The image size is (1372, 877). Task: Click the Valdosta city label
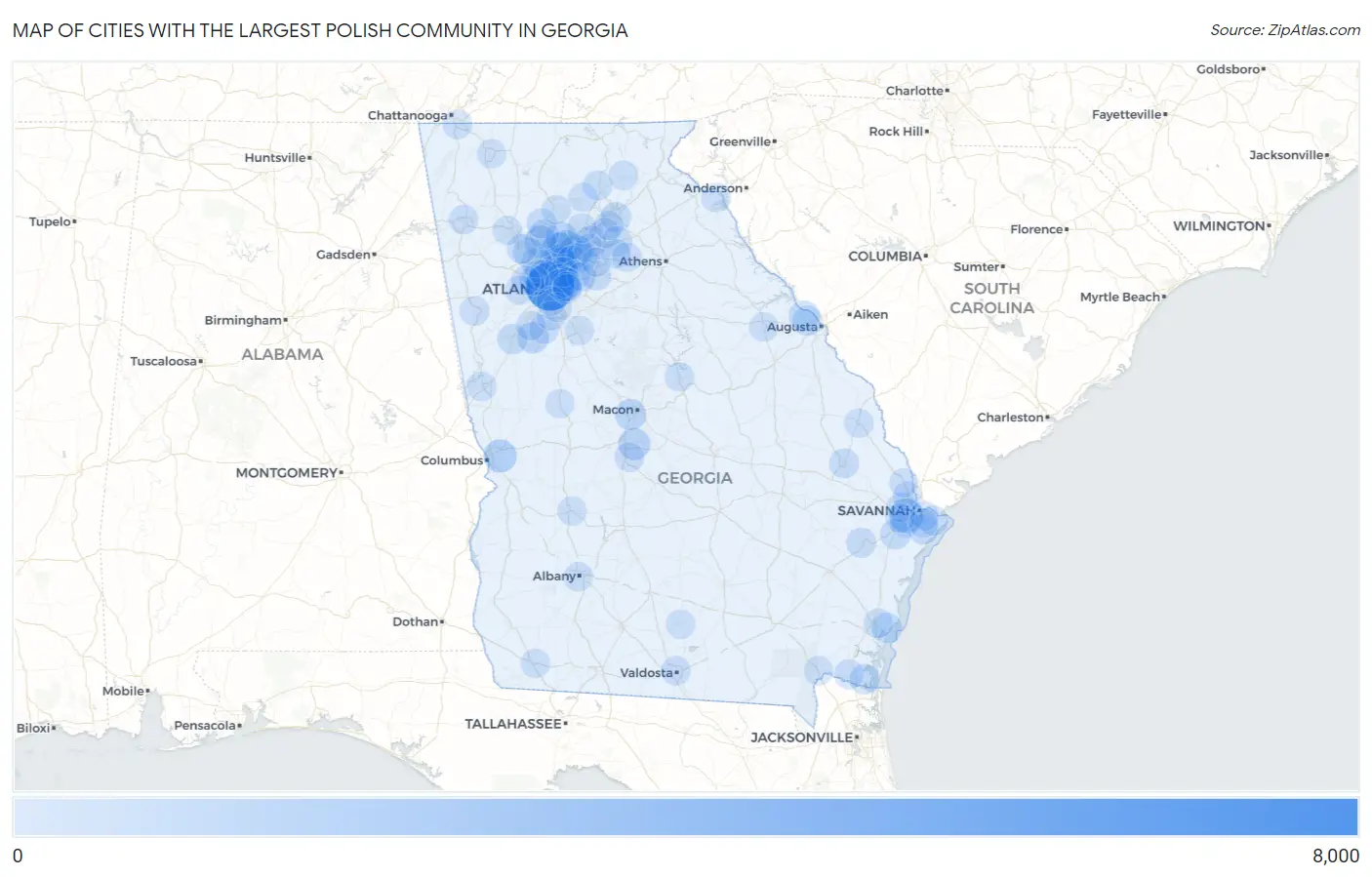pyautogui.click(x=647, y=673)
